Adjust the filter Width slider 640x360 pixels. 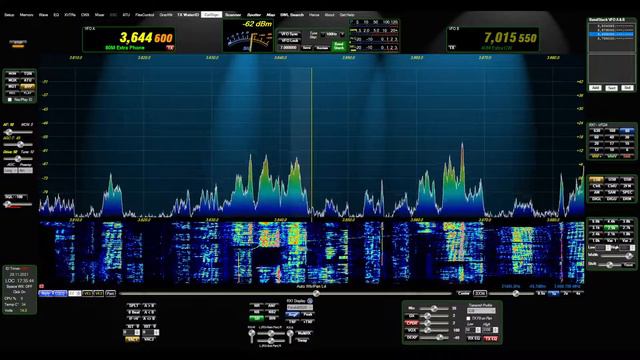click(617, 256)
